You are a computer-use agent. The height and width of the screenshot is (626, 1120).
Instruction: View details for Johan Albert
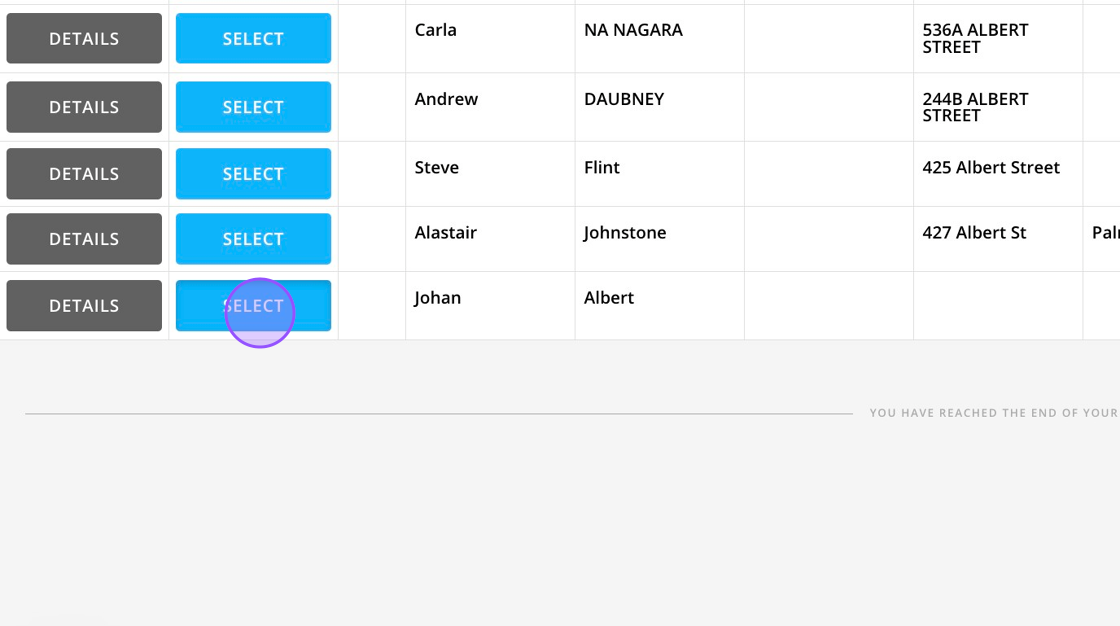click(x=84, y=306)
